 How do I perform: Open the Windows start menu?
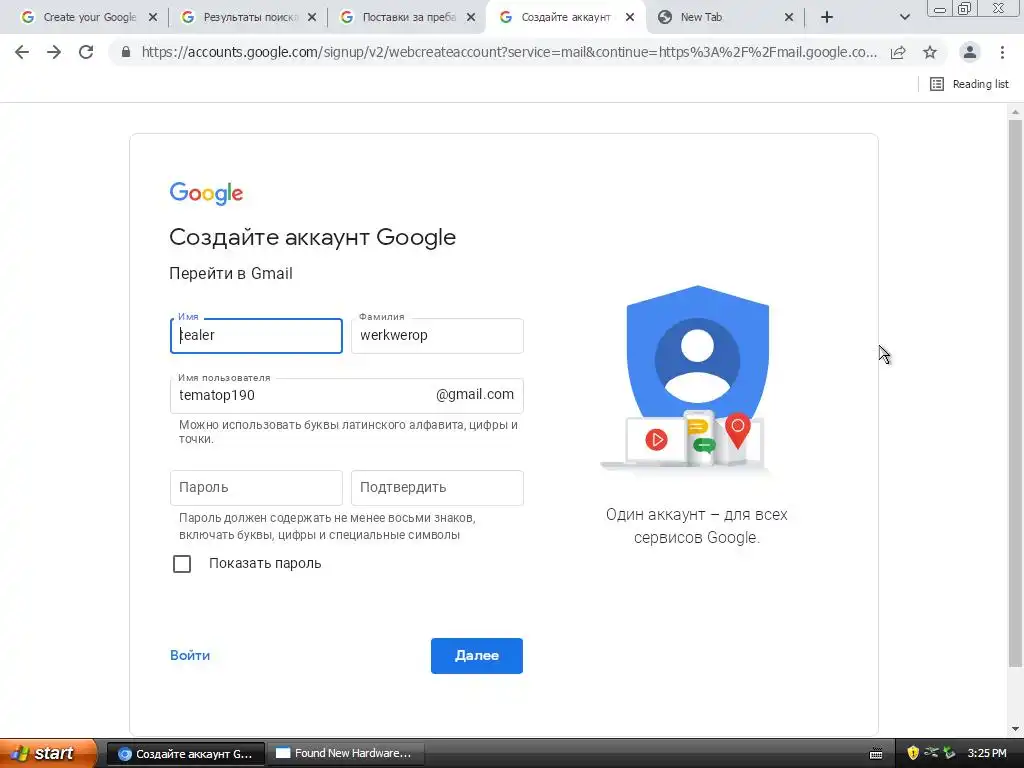tap(48, 754)
